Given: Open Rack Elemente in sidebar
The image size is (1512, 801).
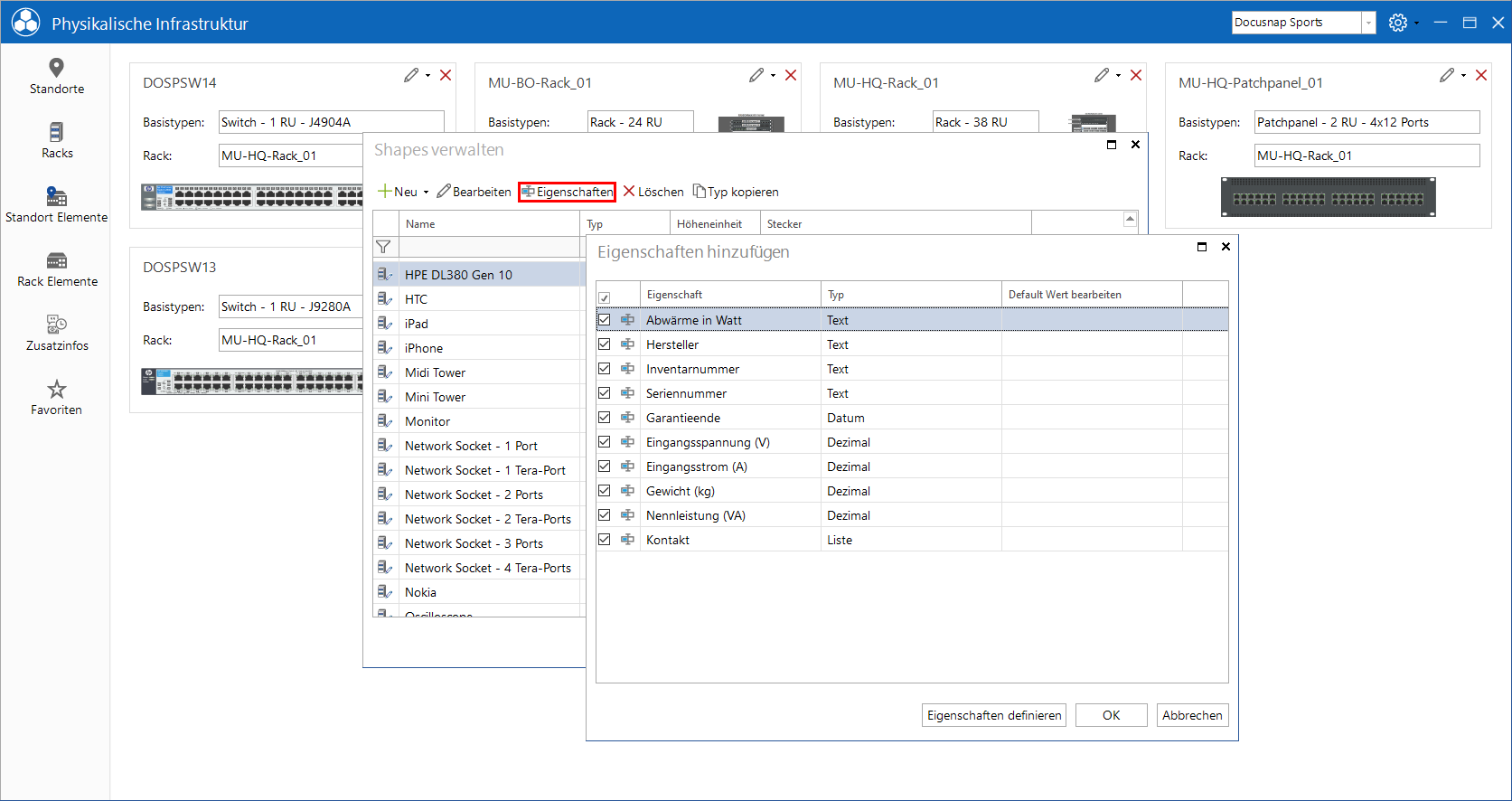Looking at the screenshot, I should pos(56,269).
